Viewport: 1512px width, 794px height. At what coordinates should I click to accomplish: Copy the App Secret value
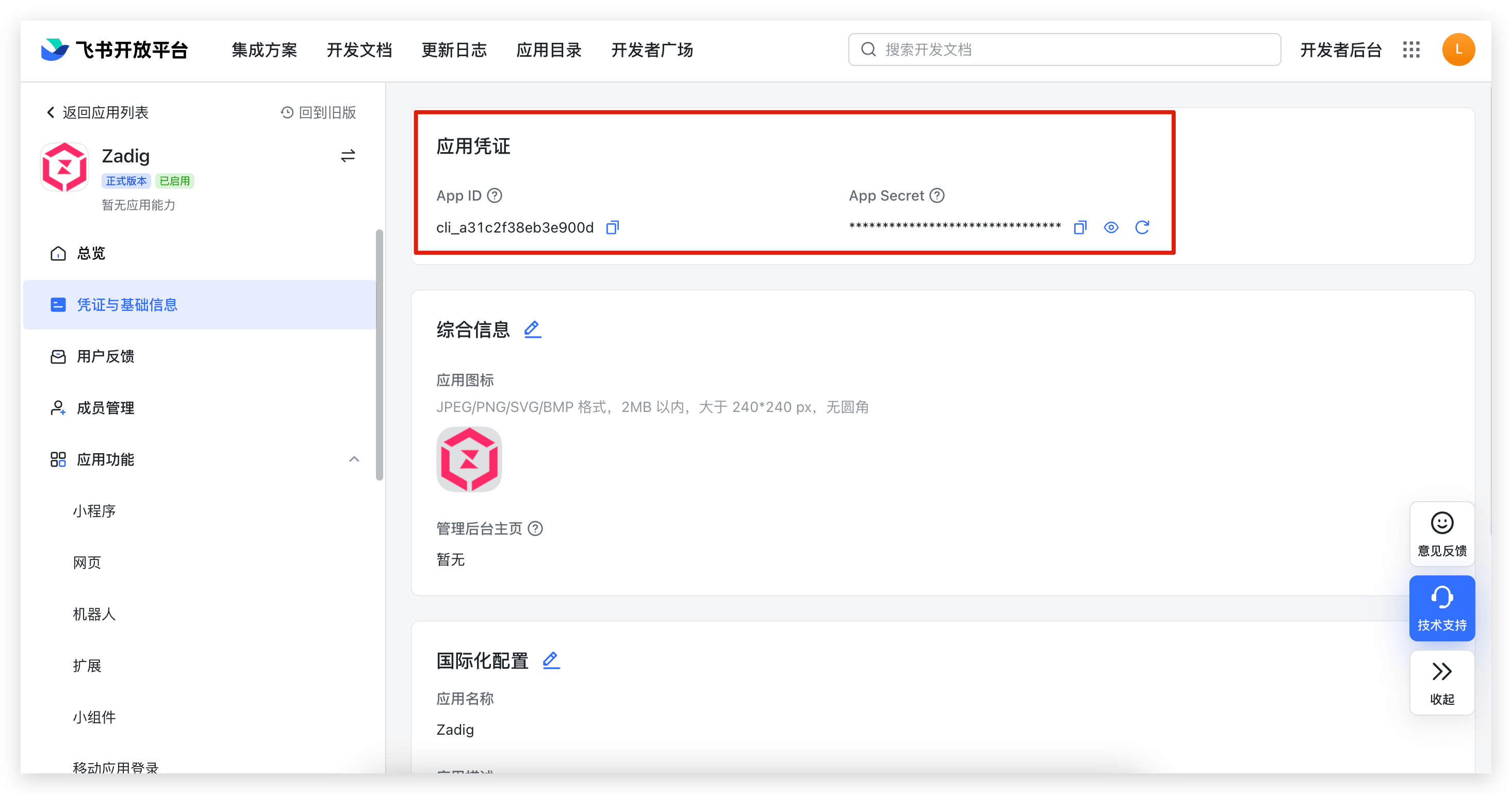[x=1080, y=228]
